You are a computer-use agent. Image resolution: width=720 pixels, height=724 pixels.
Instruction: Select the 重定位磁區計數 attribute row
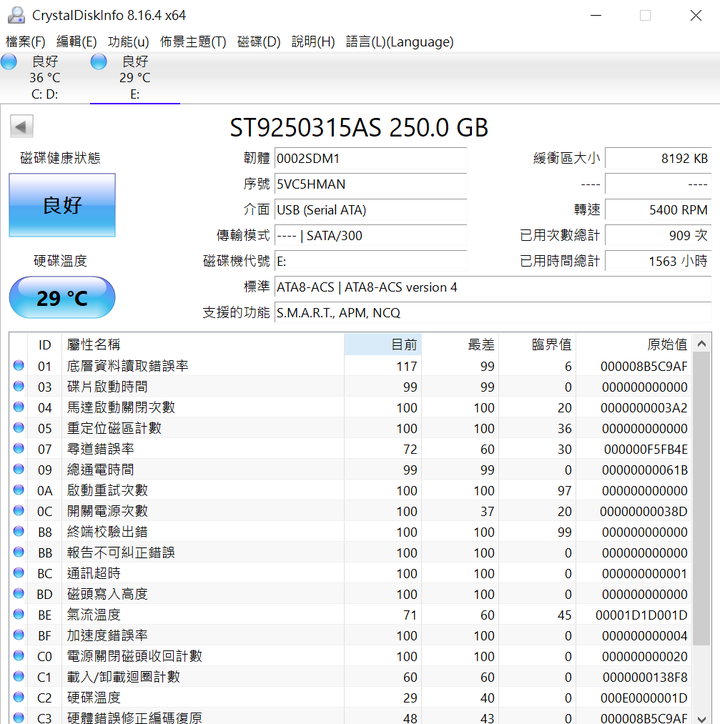351,428
